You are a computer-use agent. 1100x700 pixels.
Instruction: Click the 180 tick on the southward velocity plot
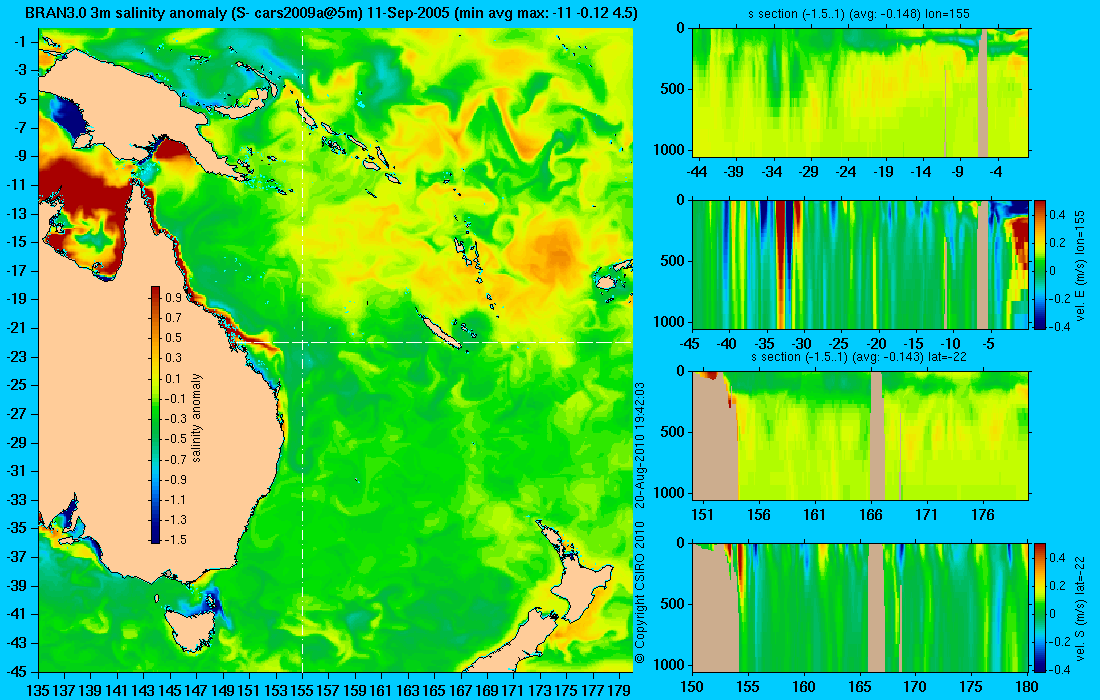click(1026, 687)
